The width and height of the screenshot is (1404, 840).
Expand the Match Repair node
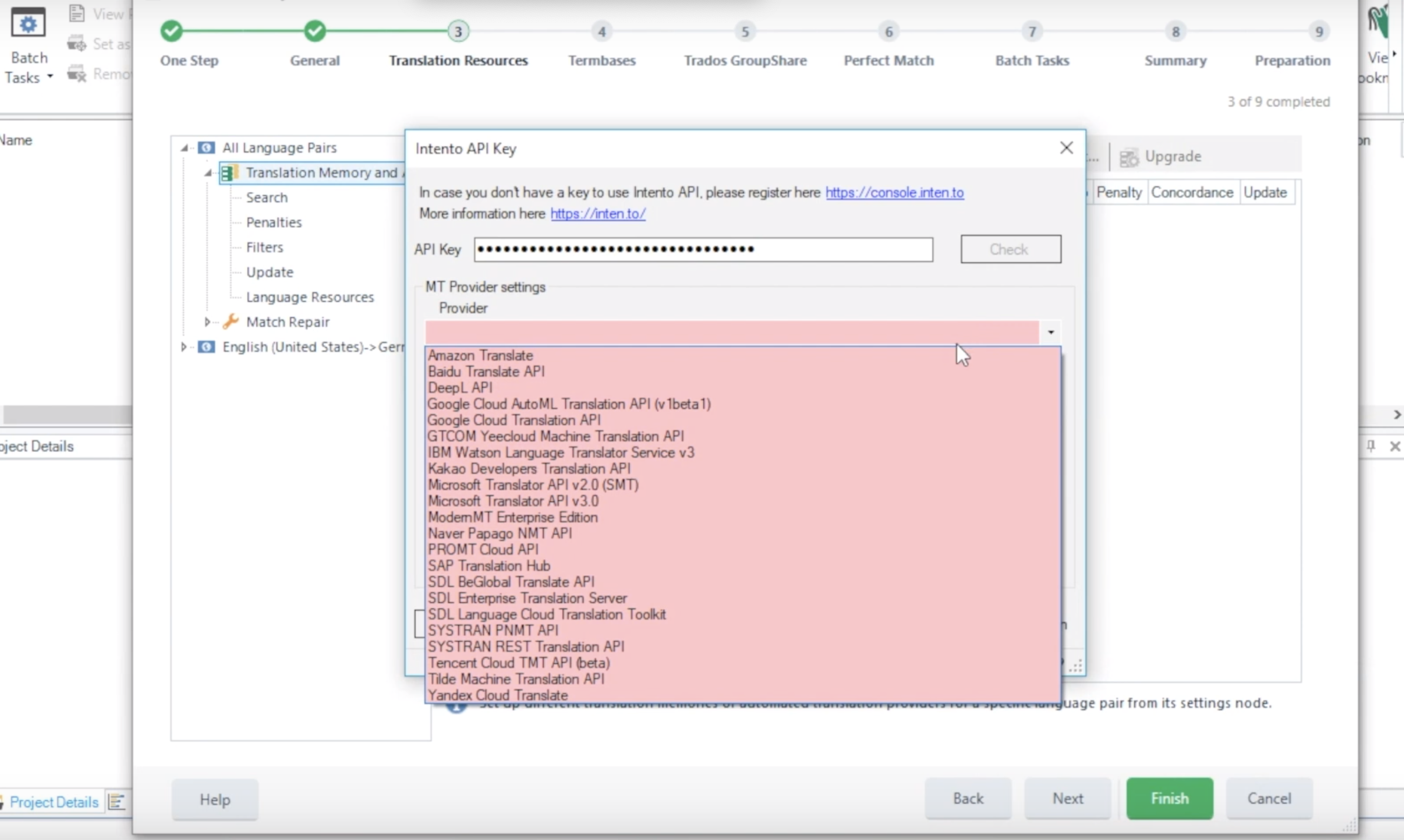point(207,321)
